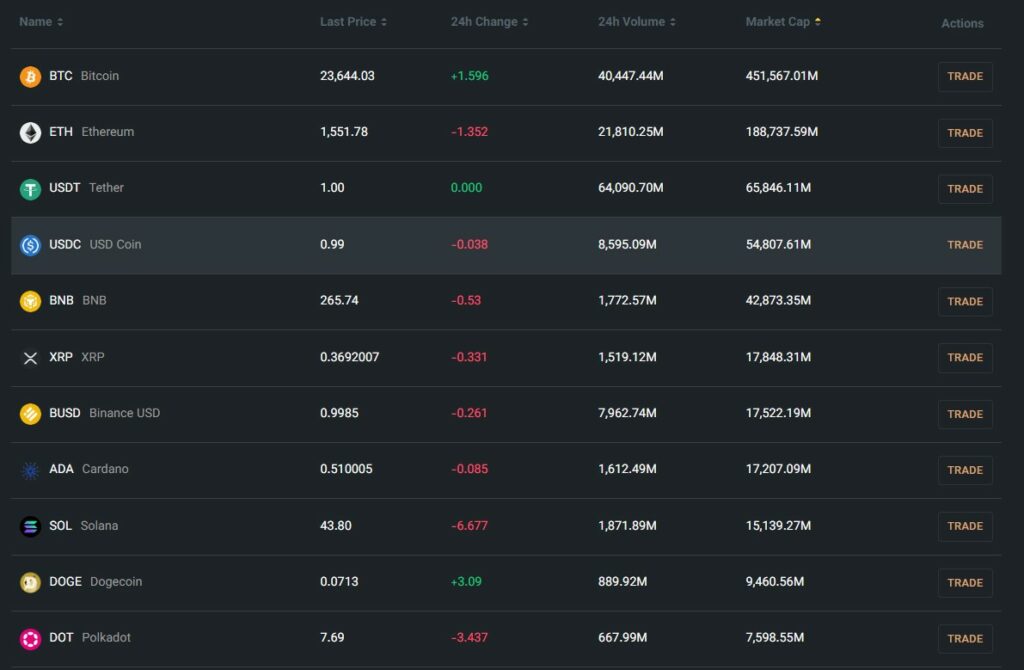The image size is (1024, 670).
Task: Click the BNB yellow logo
Action: [30, 301]
